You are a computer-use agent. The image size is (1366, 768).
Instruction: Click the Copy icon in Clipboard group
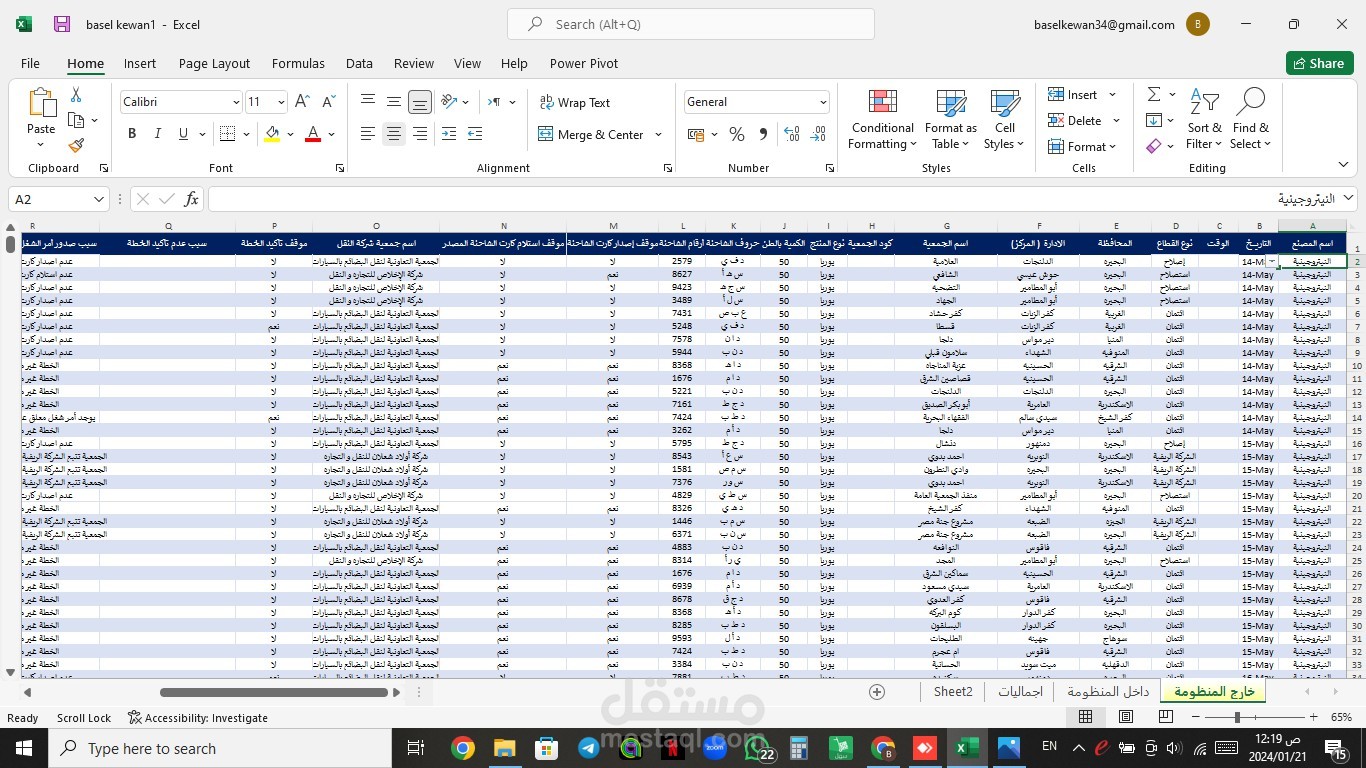(x=76, y=120)
